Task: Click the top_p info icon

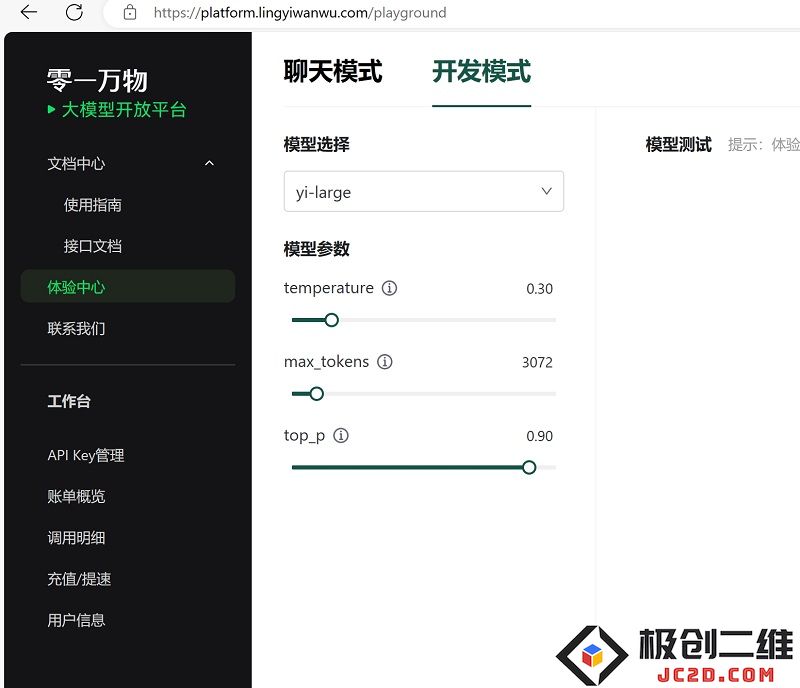Action: point(341,435)
